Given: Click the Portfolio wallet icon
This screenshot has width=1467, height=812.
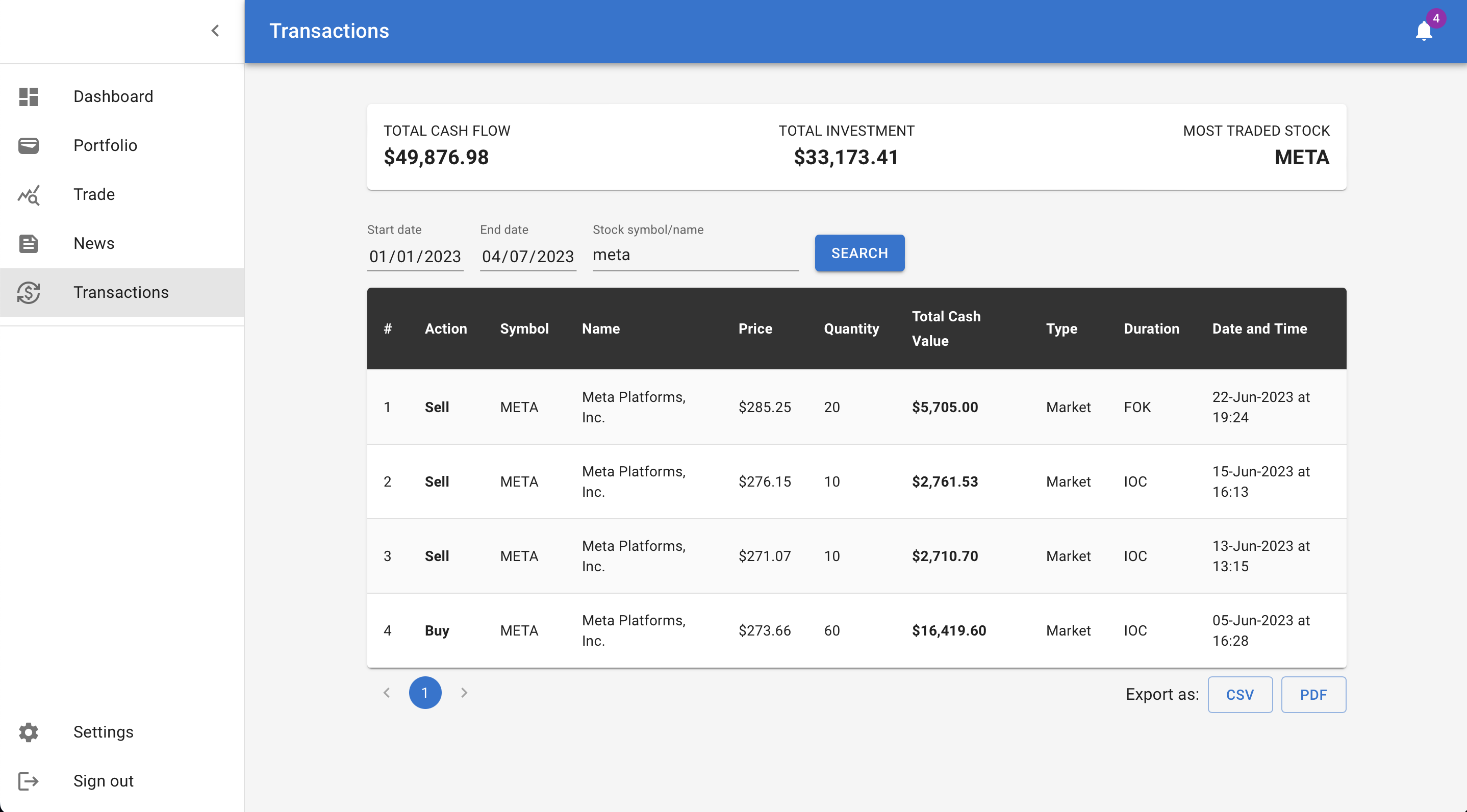Looking at the screenshot, I should (29, 145).
